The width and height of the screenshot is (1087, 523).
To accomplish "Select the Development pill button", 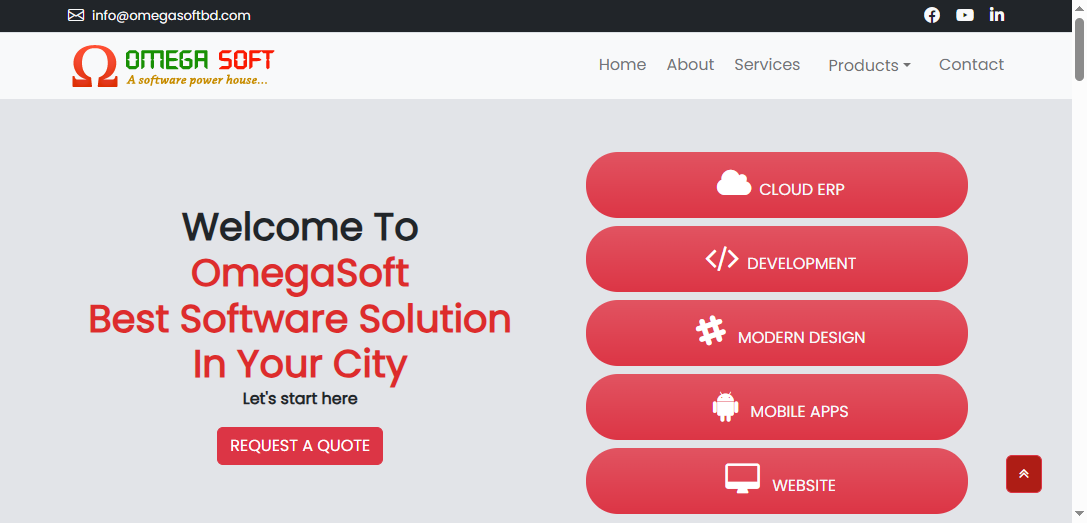I will pos(776,259).
